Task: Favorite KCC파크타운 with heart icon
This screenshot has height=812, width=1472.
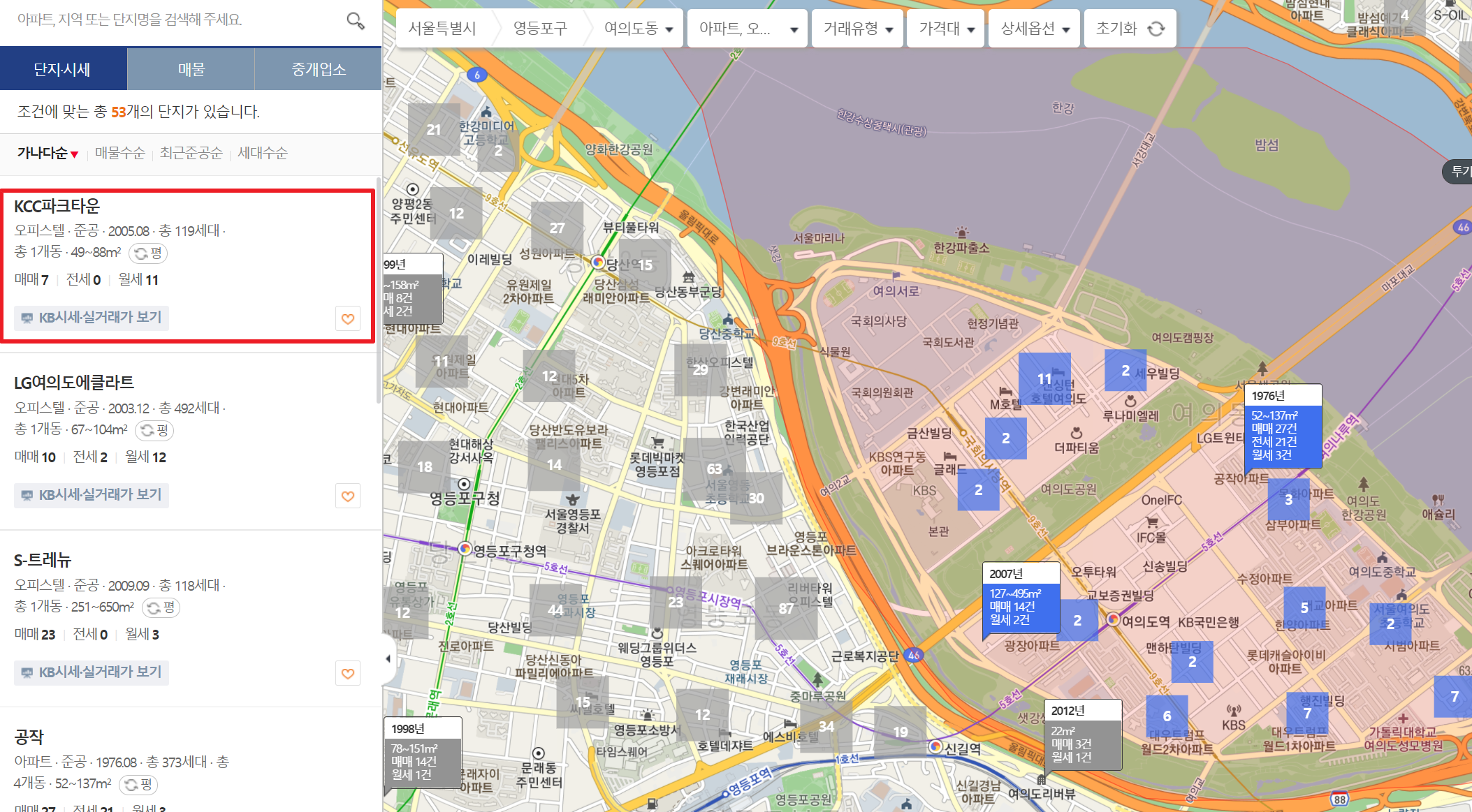Action: click(348, 319)
